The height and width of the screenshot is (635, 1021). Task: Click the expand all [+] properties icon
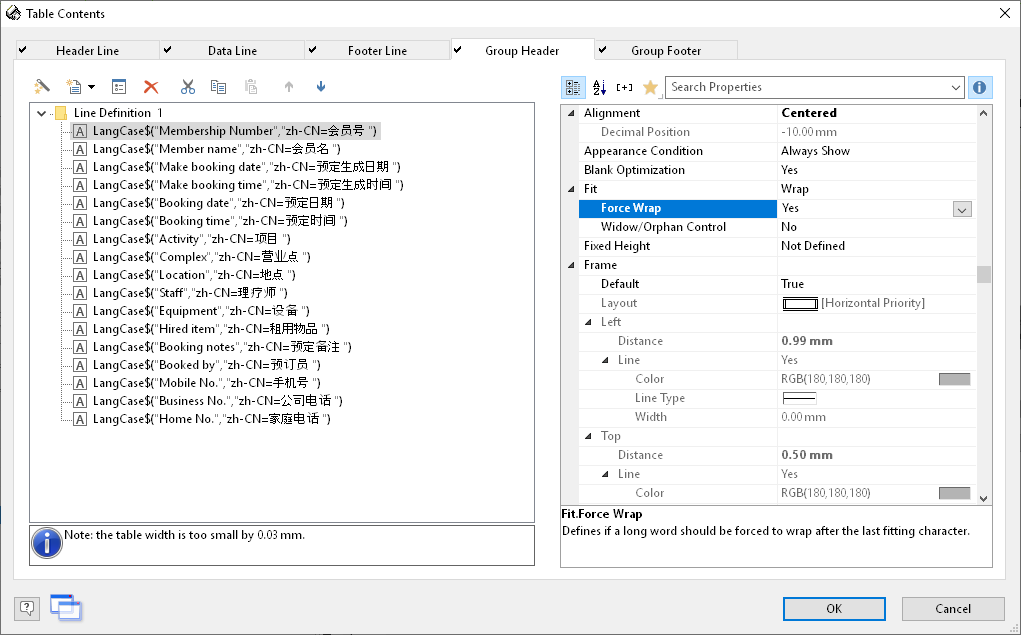624,87
